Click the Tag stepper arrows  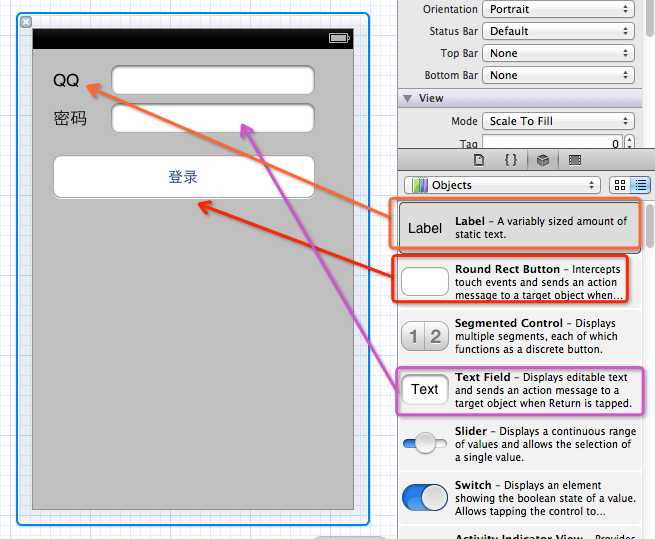pyautogui.click(x=629, y=142)
